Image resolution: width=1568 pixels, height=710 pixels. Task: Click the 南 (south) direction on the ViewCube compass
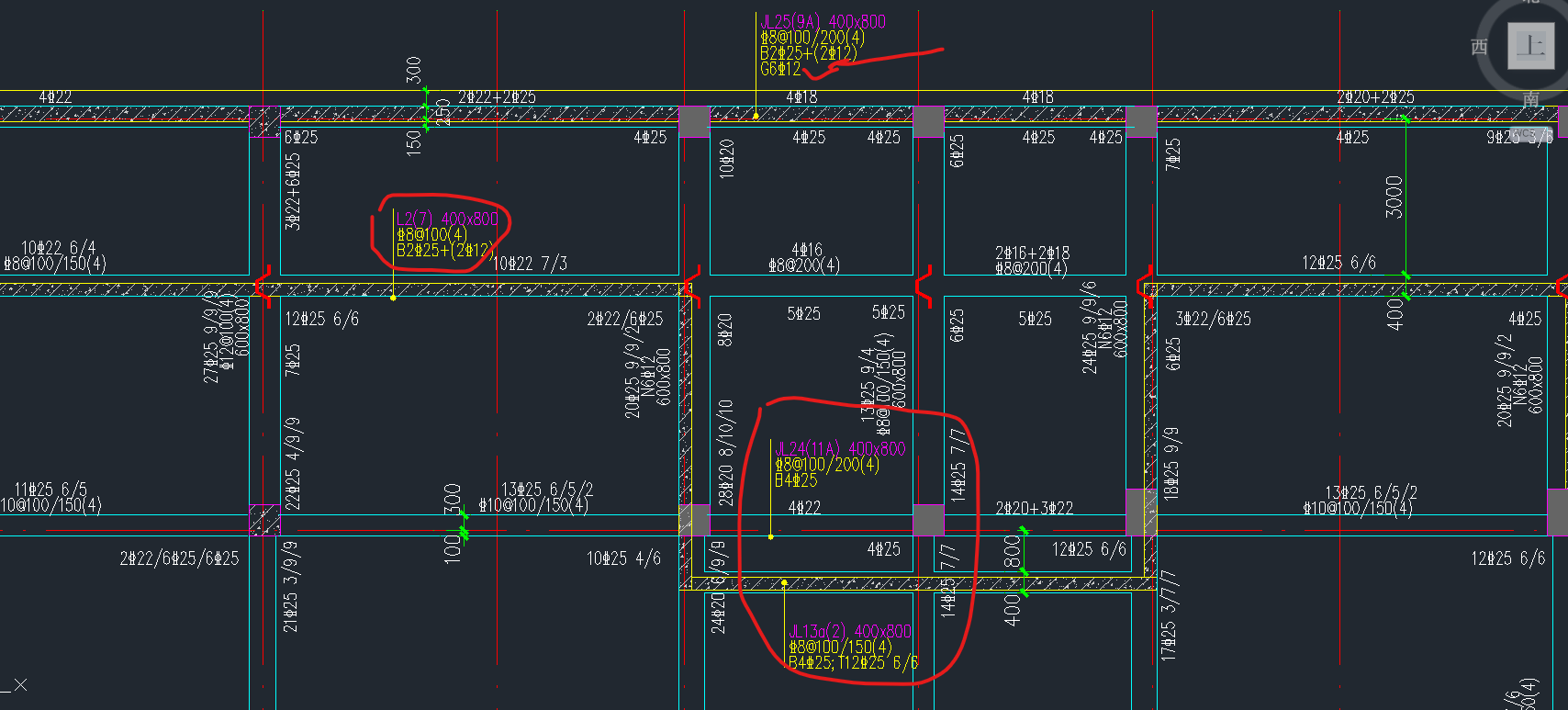tap(1530, 99)
